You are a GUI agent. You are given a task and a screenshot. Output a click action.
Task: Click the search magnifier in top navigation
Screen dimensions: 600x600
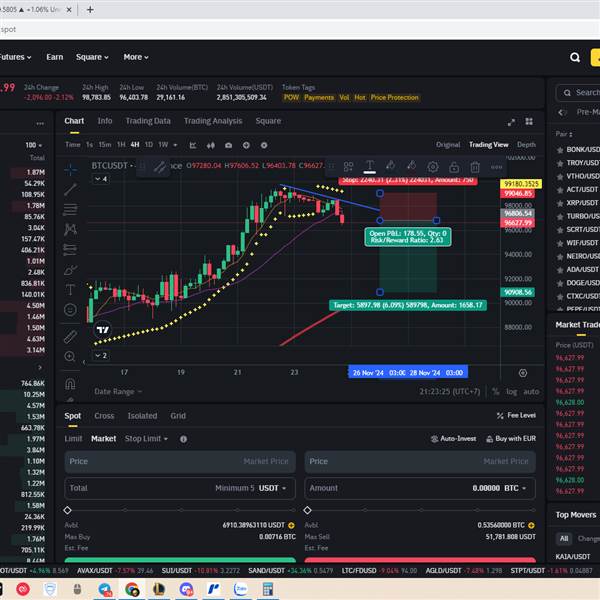tap(575, 57)
